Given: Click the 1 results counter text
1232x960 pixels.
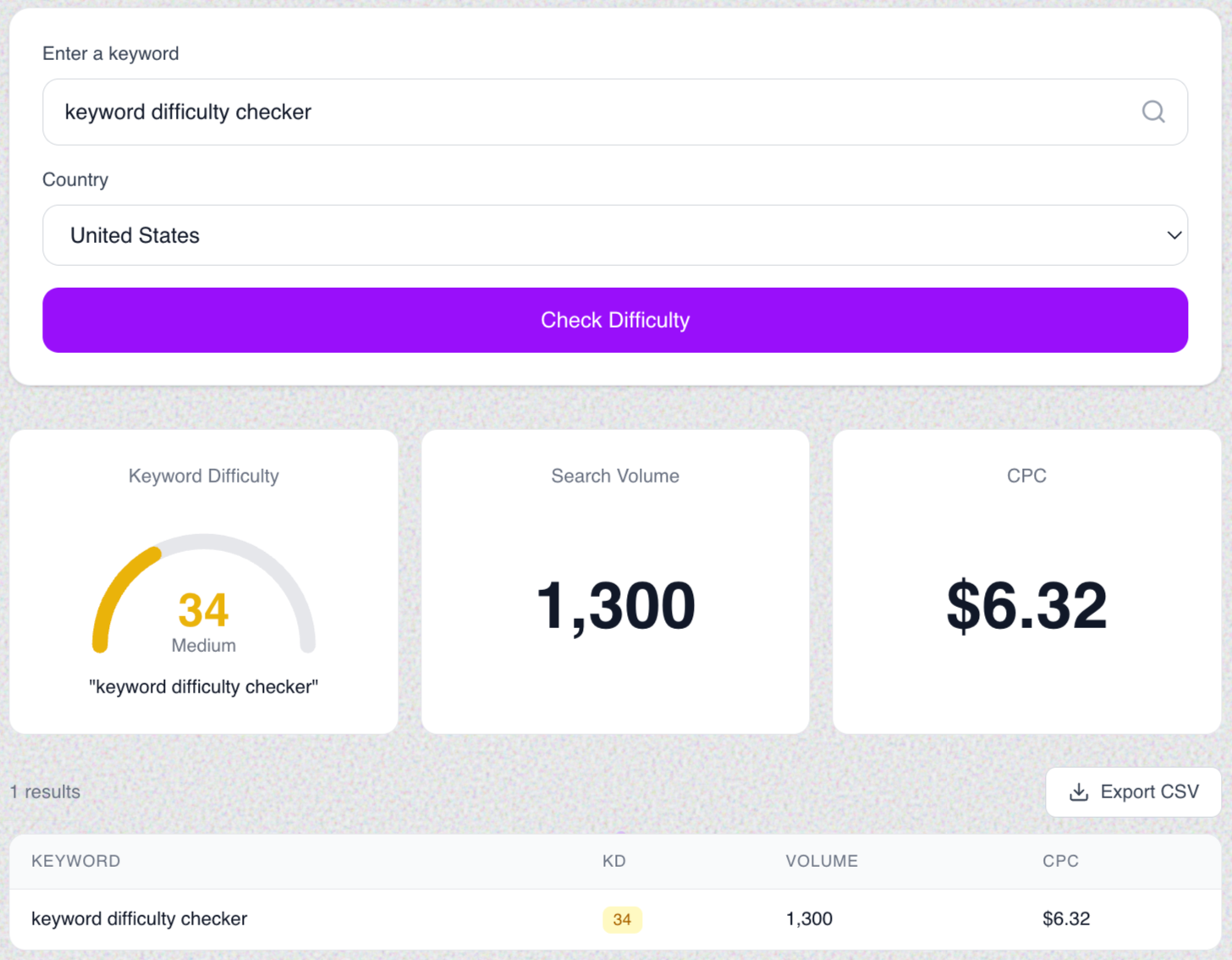Looking at the screenshot, I should click(x=44, y=792).
